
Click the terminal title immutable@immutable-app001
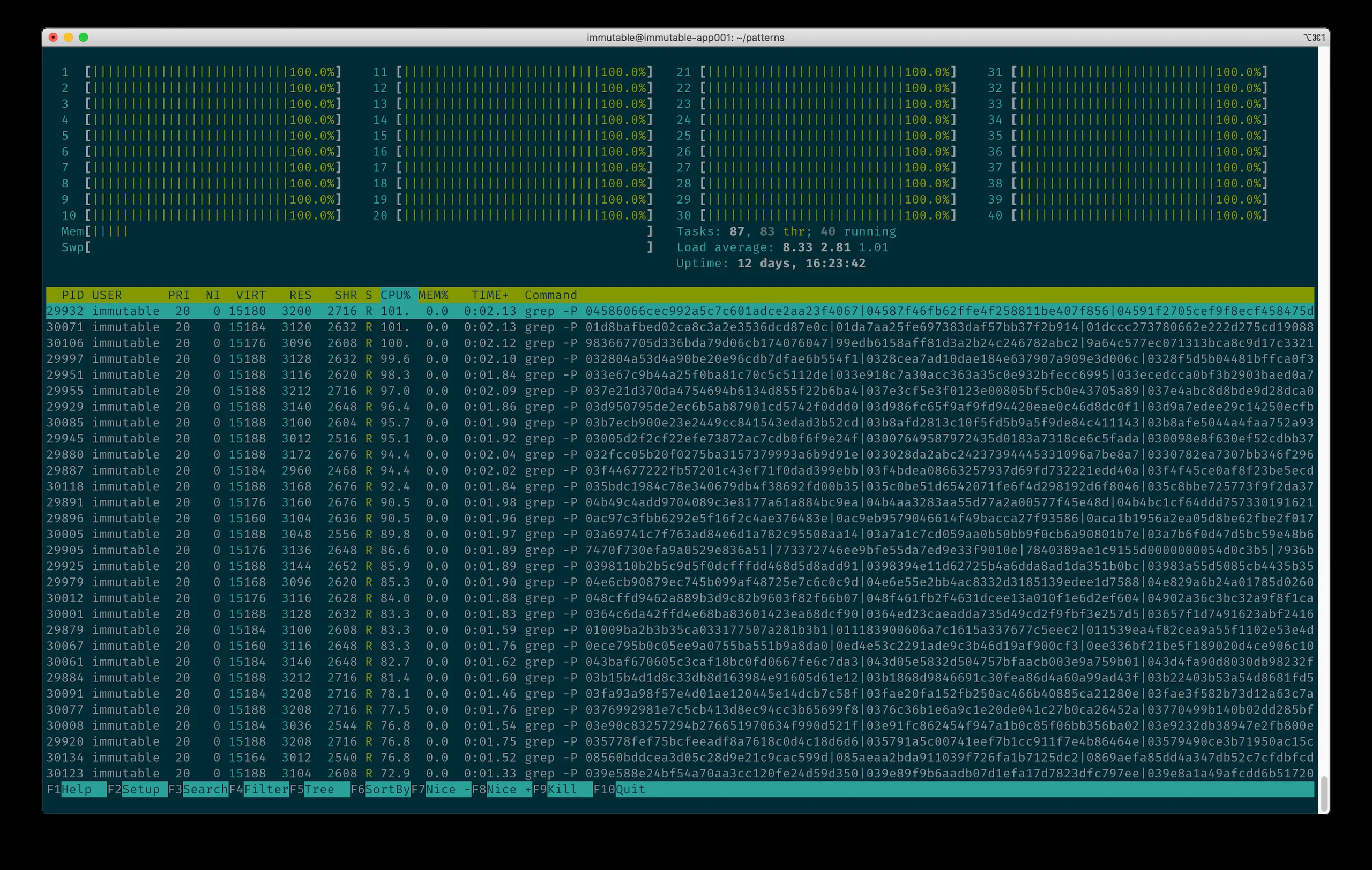pos(685,37)
